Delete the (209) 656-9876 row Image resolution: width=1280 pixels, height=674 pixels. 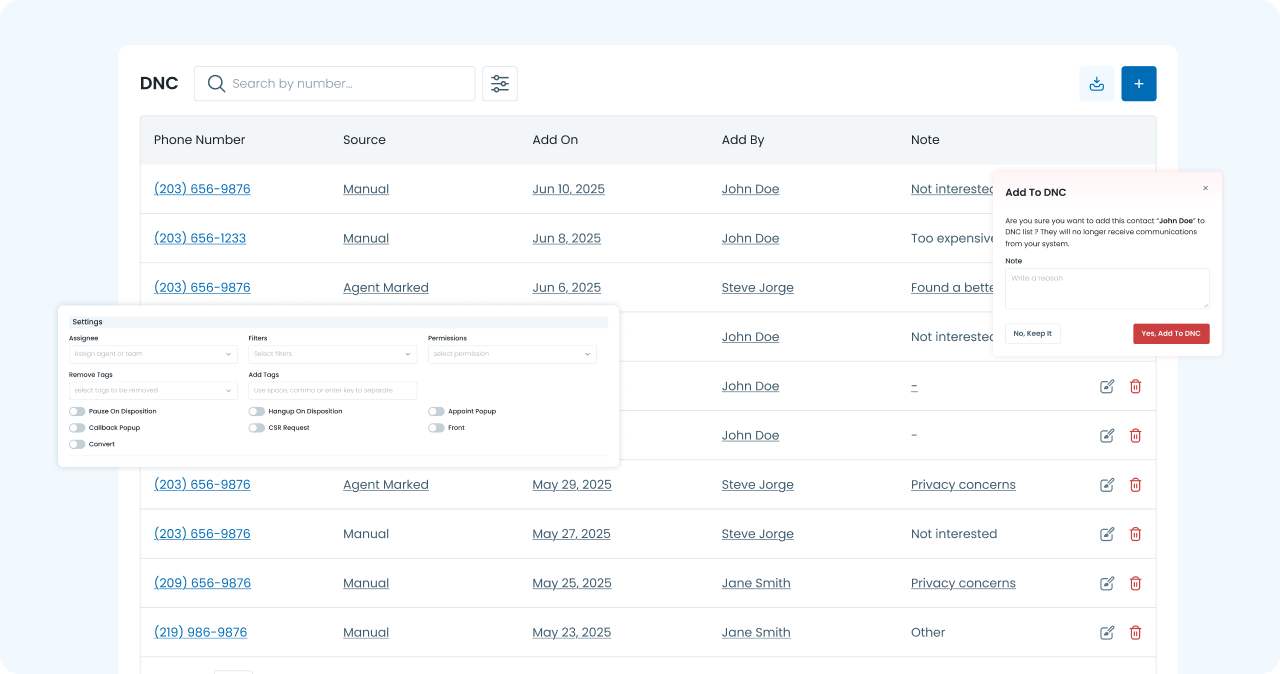1135,583
